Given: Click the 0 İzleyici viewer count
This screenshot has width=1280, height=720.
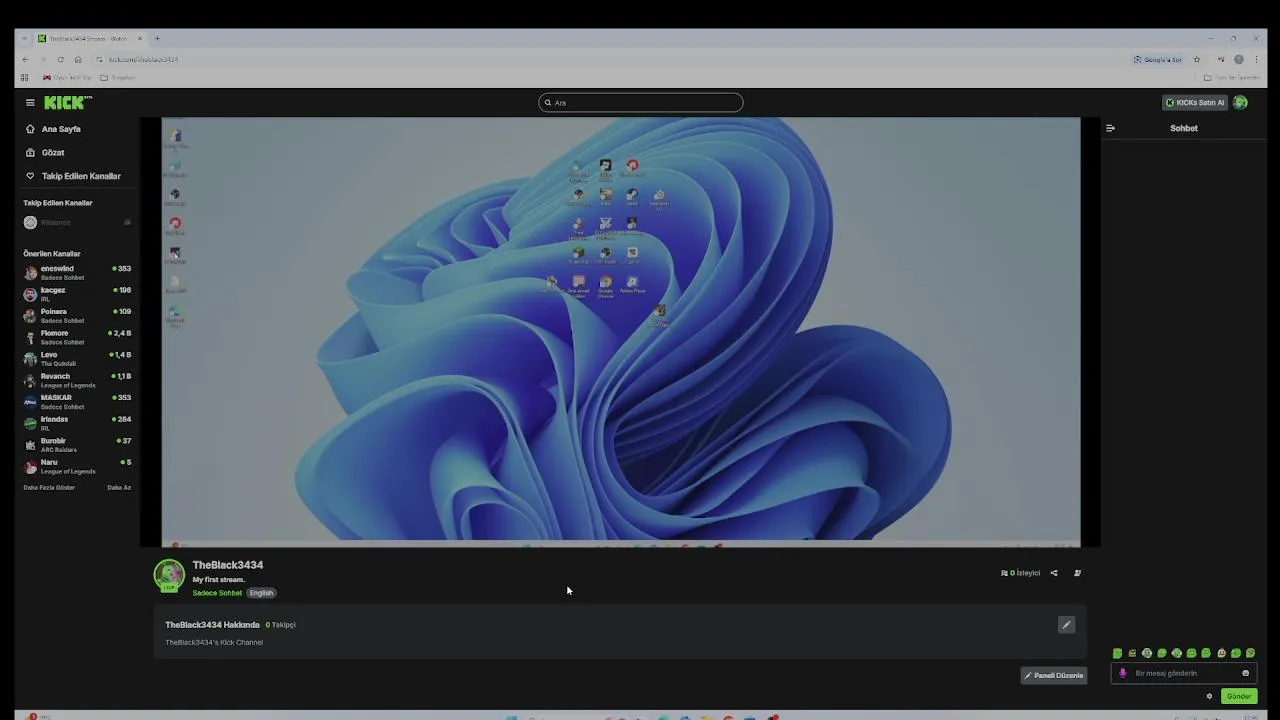Looking at the screenshot, I should pyautogui.click(x=1021, y=573).
